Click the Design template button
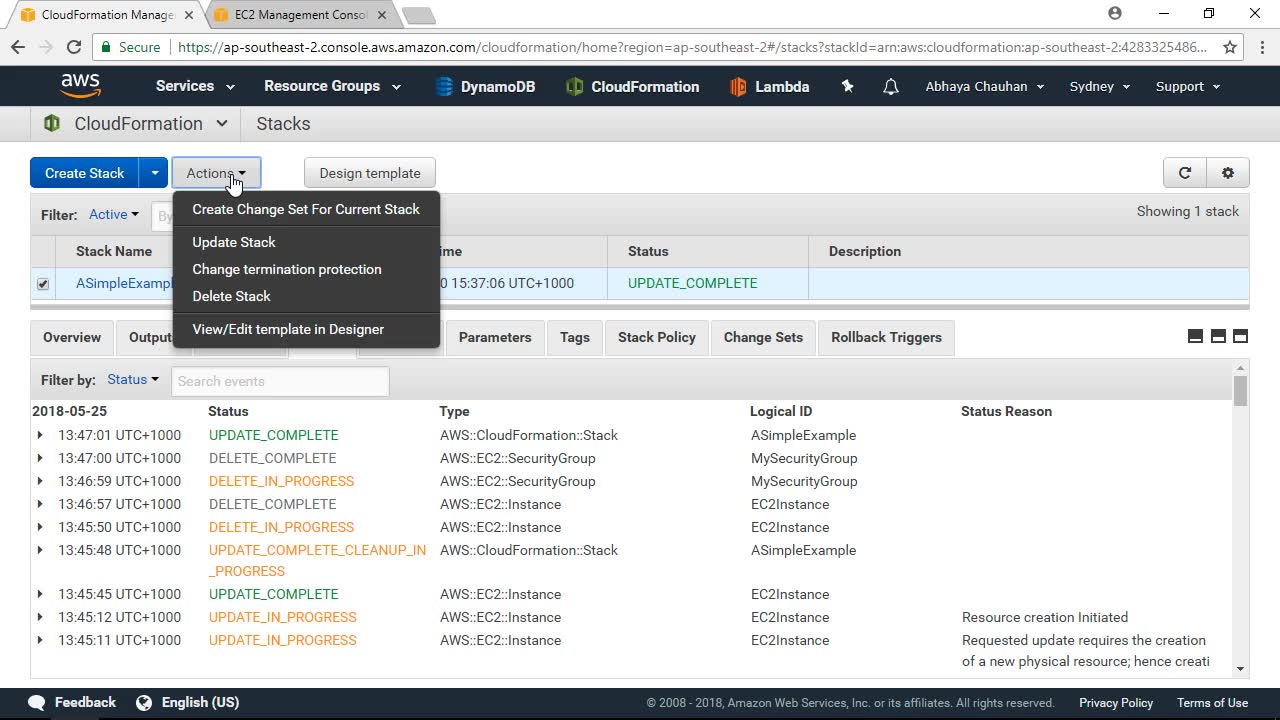The height and width of the screenshot is (720, 1280). click(x=370, y=173)
